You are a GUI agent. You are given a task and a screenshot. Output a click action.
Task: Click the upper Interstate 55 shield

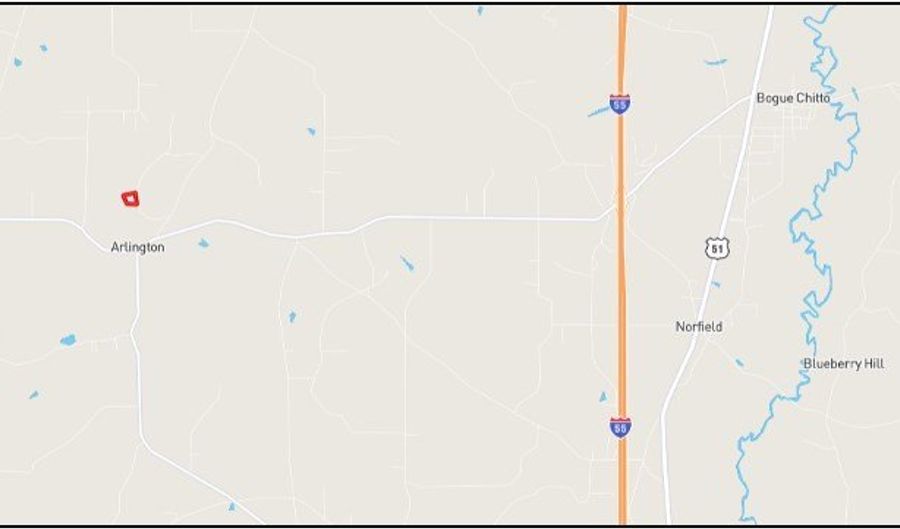click(620, 104)
